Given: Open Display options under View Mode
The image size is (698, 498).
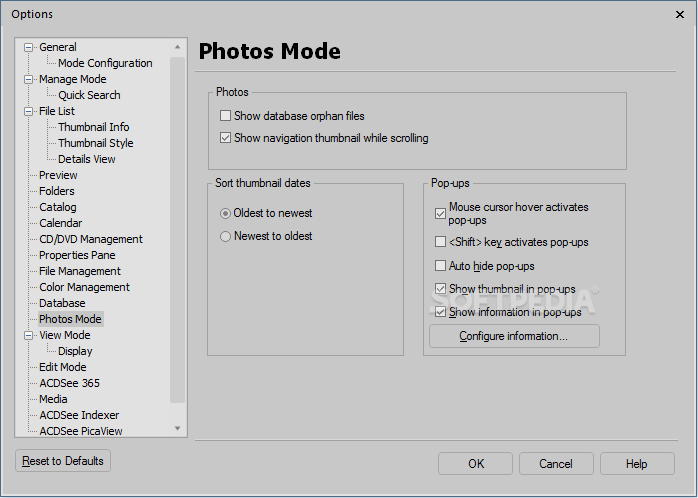Looking at the screenshot, I should point(75,351).
